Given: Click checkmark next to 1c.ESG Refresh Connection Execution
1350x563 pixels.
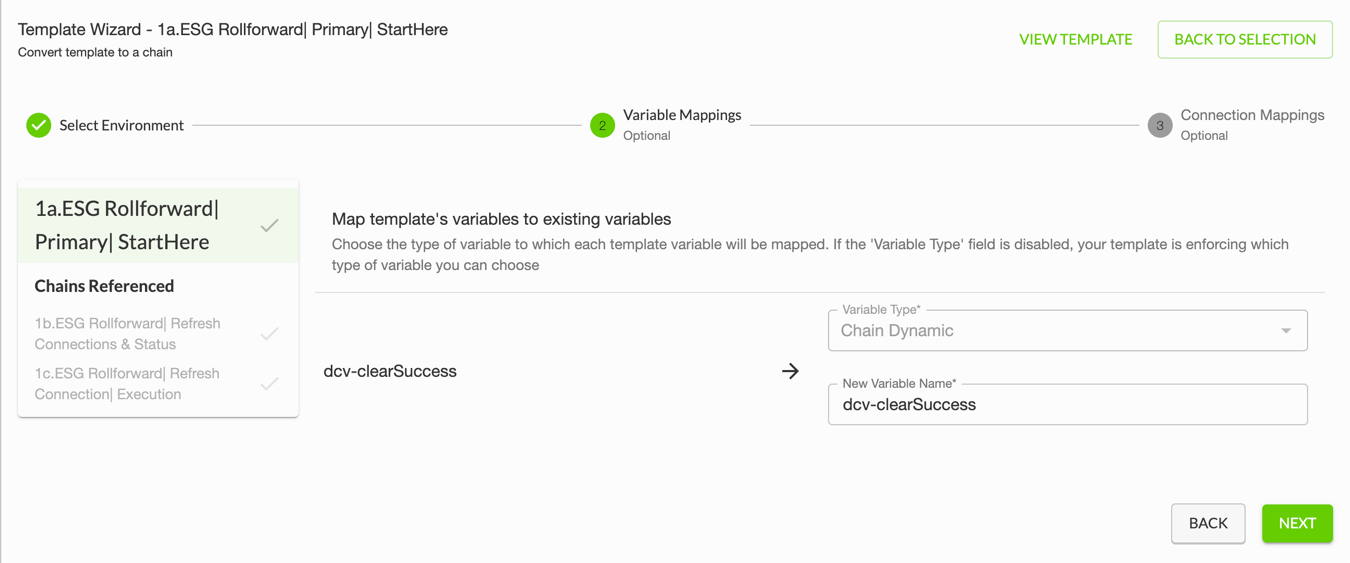Looking at the screenshot, I should point(269,384).
